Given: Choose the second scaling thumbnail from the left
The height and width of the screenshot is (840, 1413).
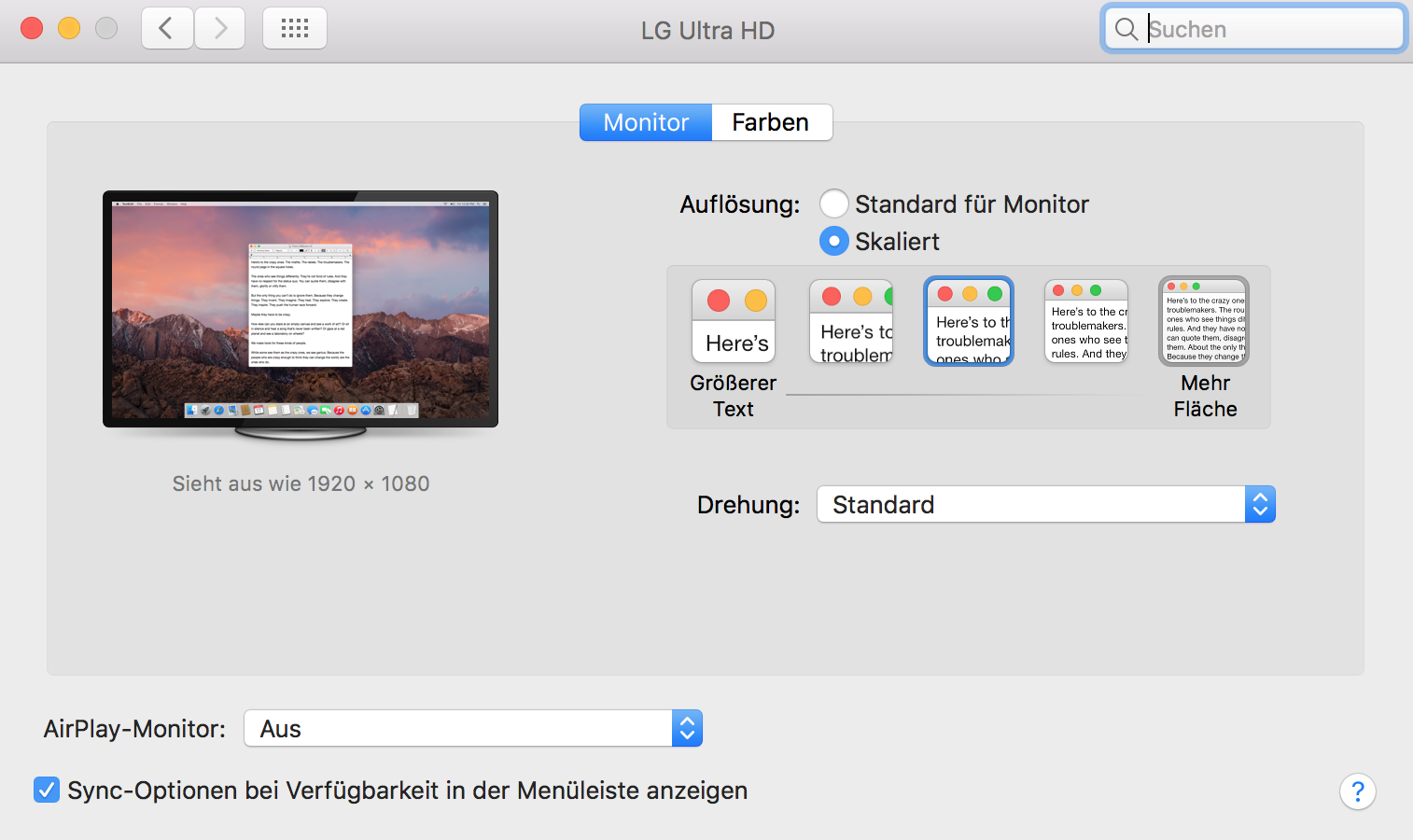Looking at the screenshot, I should tap(851, 321).
